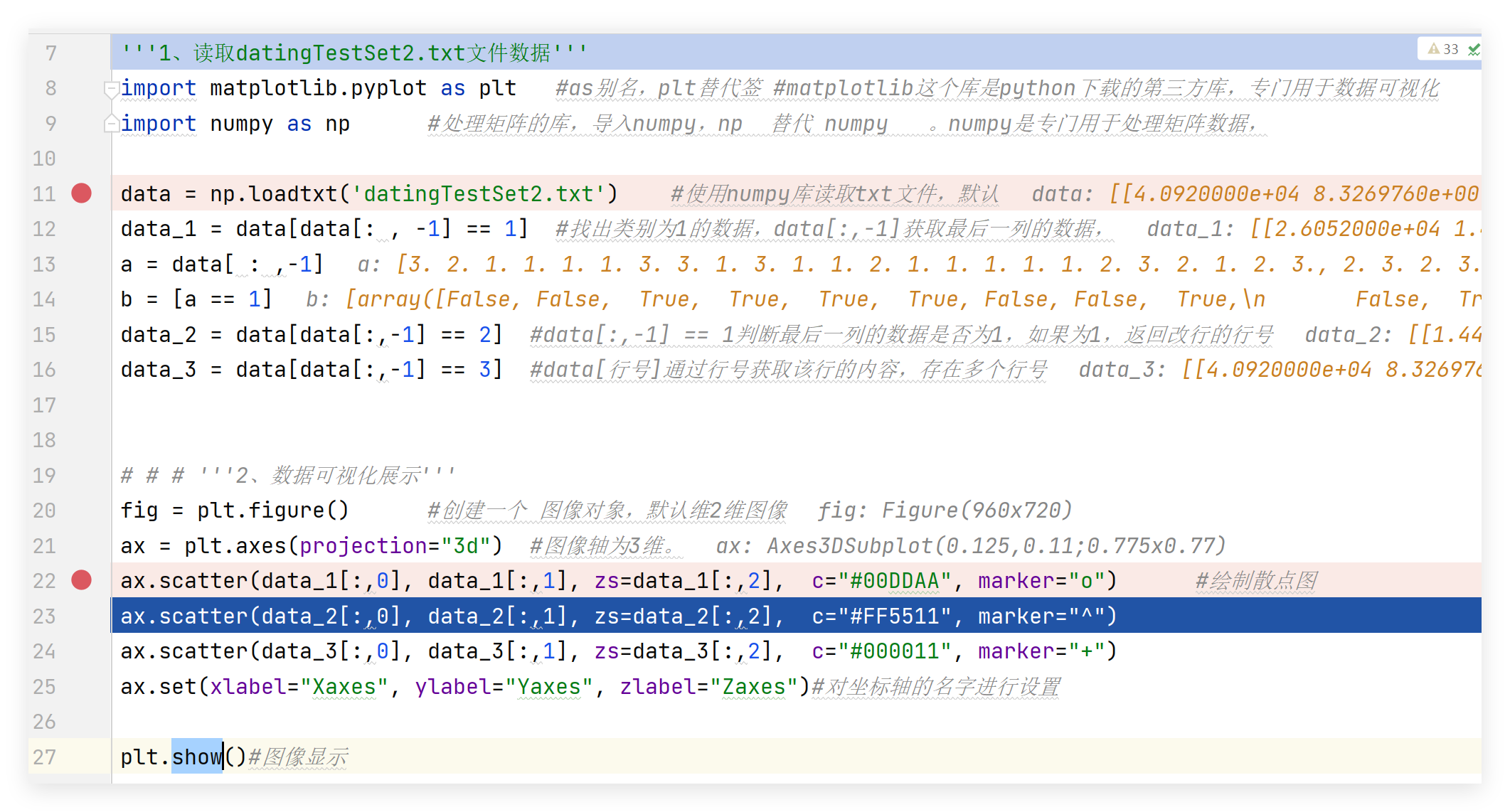Click the inline debug value 'data_3:' on line 16

1122,370
